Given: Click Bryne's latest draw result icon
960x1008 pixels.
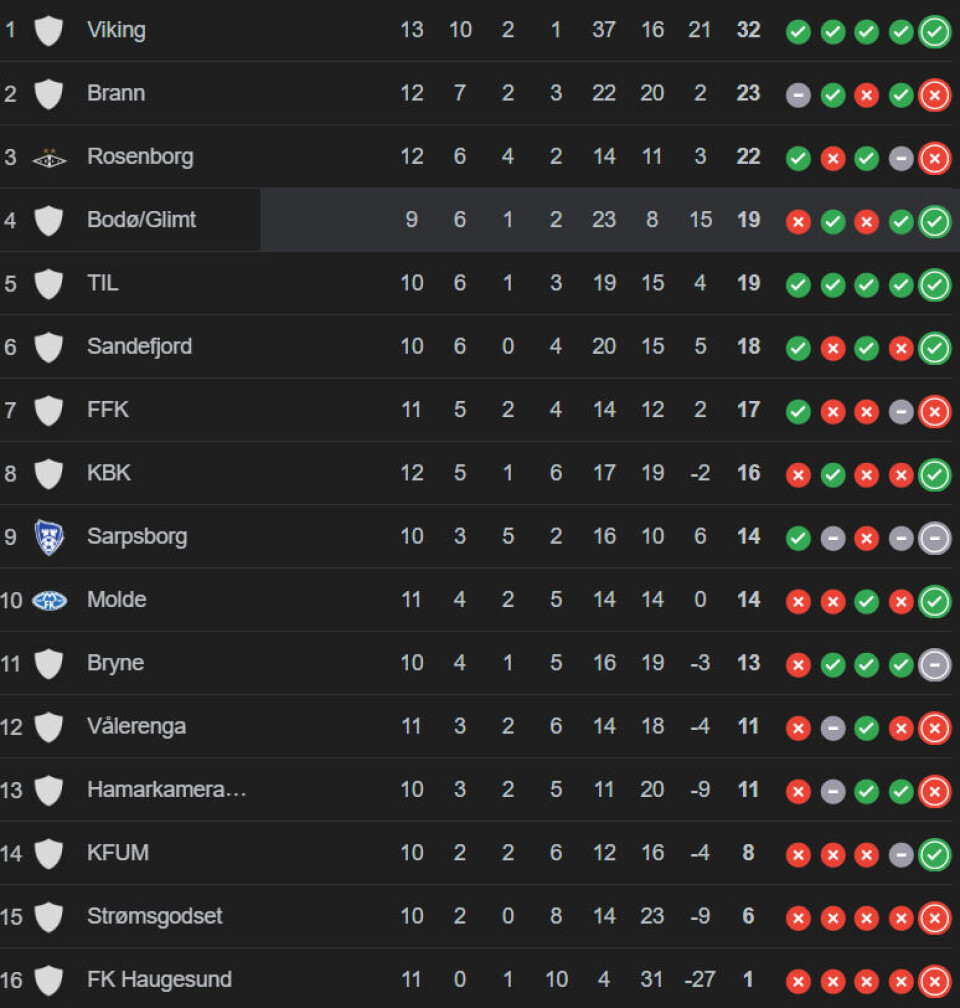Looking at the screenshot, I should point(935,665).
